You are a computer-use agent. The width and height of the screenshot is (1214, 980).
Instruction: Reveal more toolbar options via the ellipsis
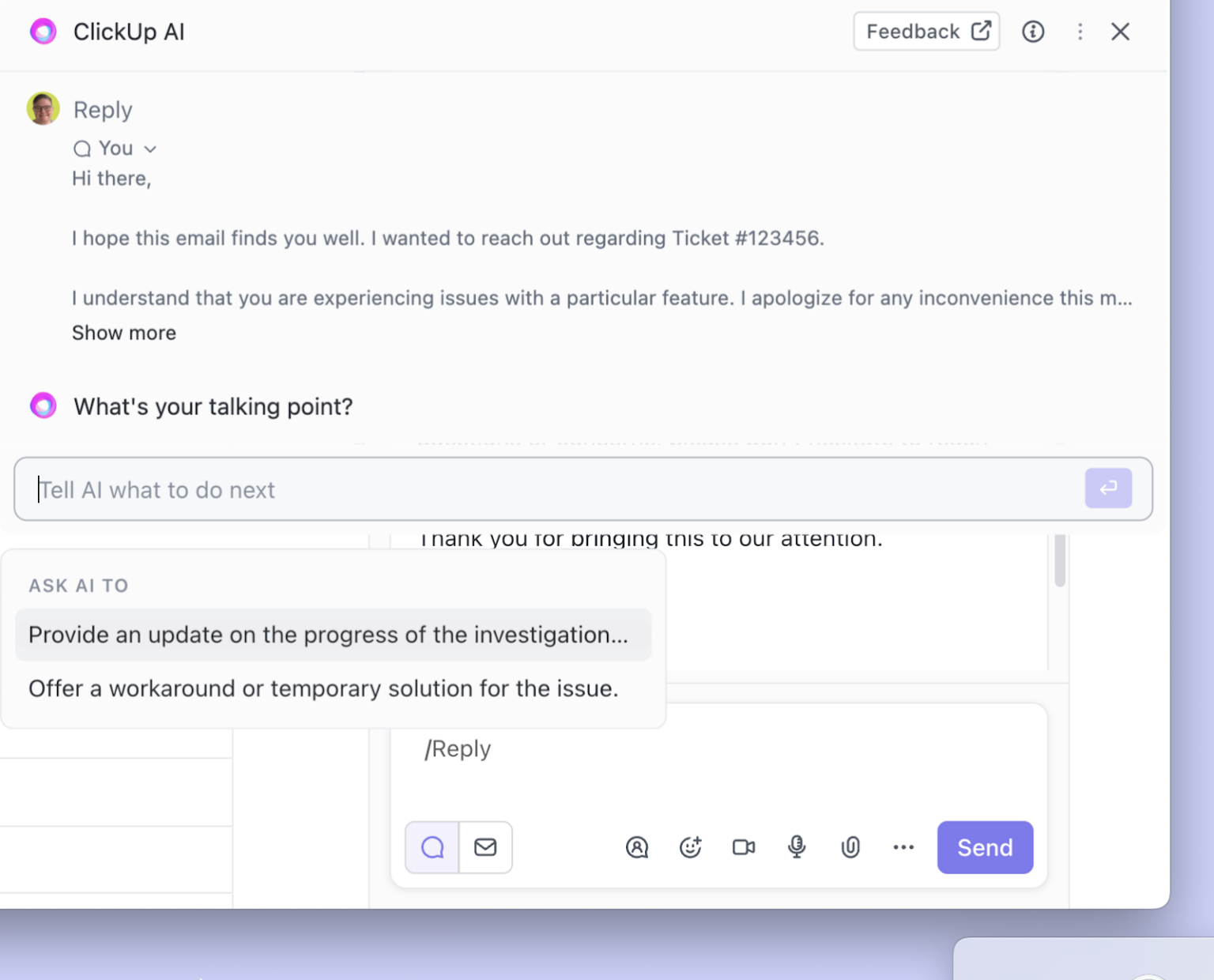click(903, 847)
